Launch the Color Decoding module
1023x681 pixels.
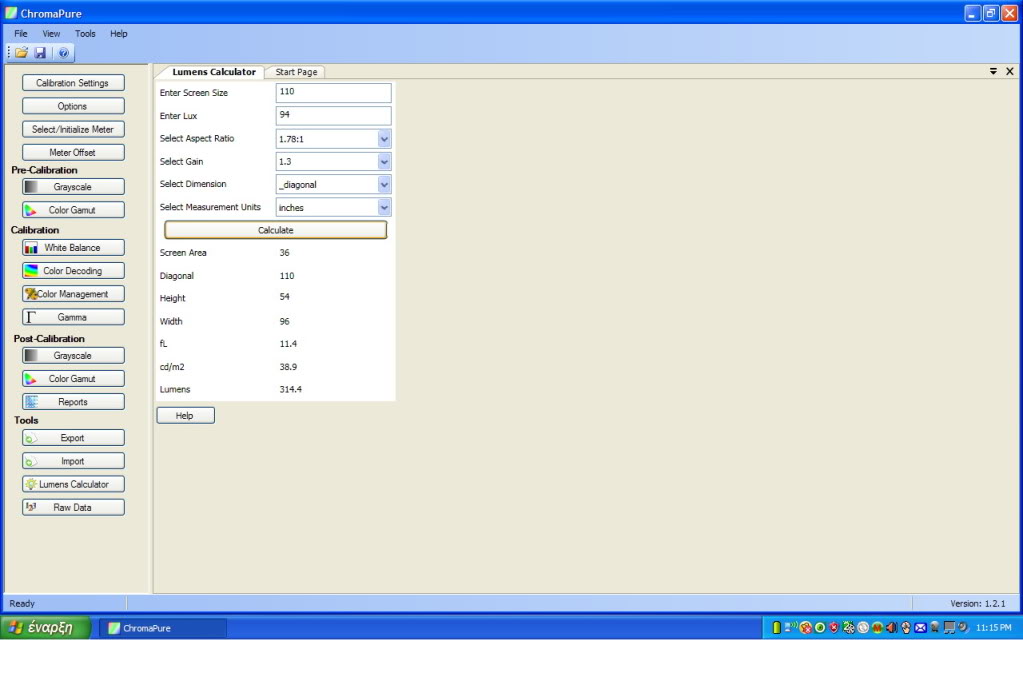click(x=73, y=271)
